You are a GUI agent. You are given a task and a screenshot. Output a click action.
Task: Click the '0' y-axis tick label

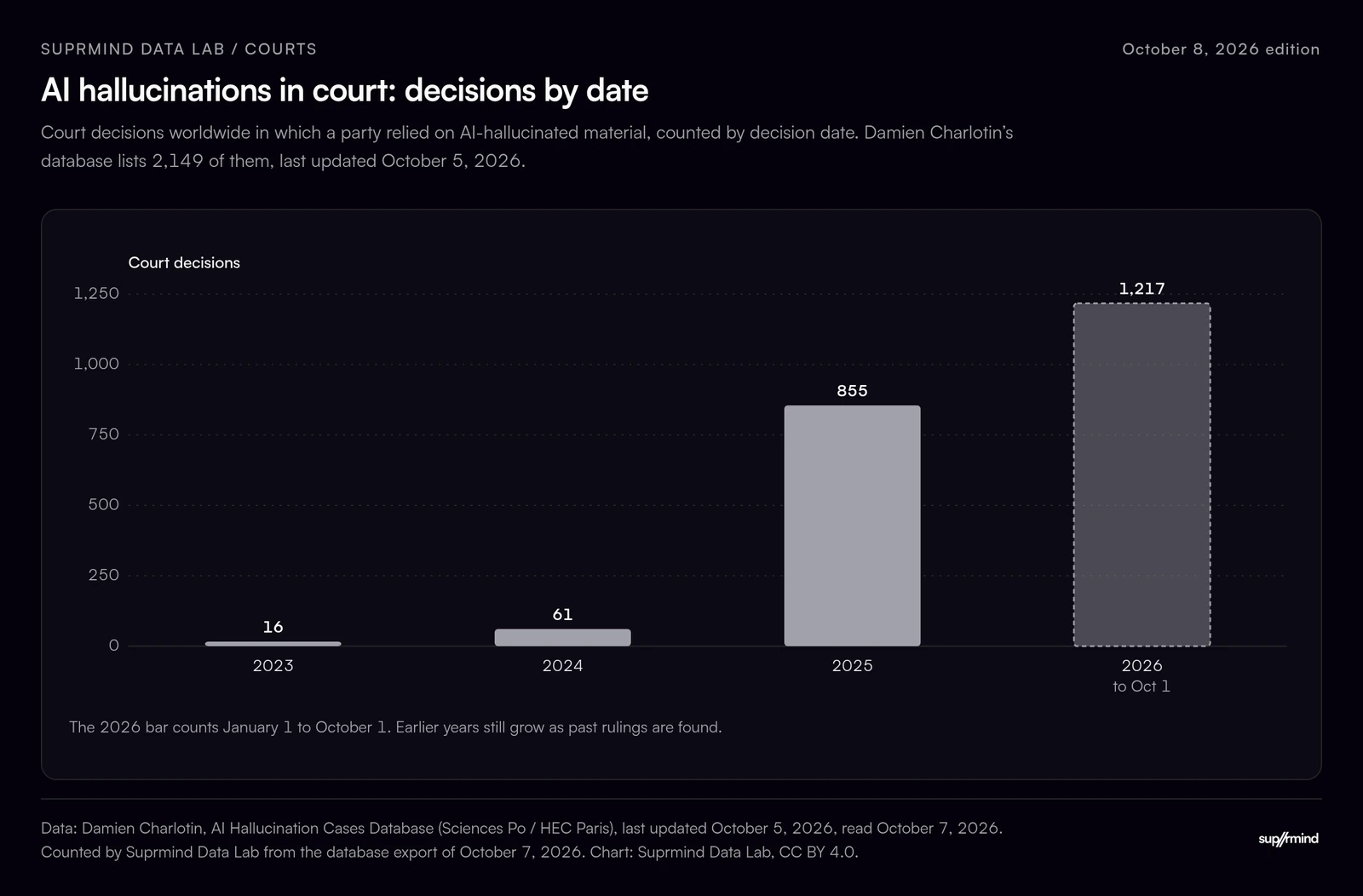tap(114, 646)
